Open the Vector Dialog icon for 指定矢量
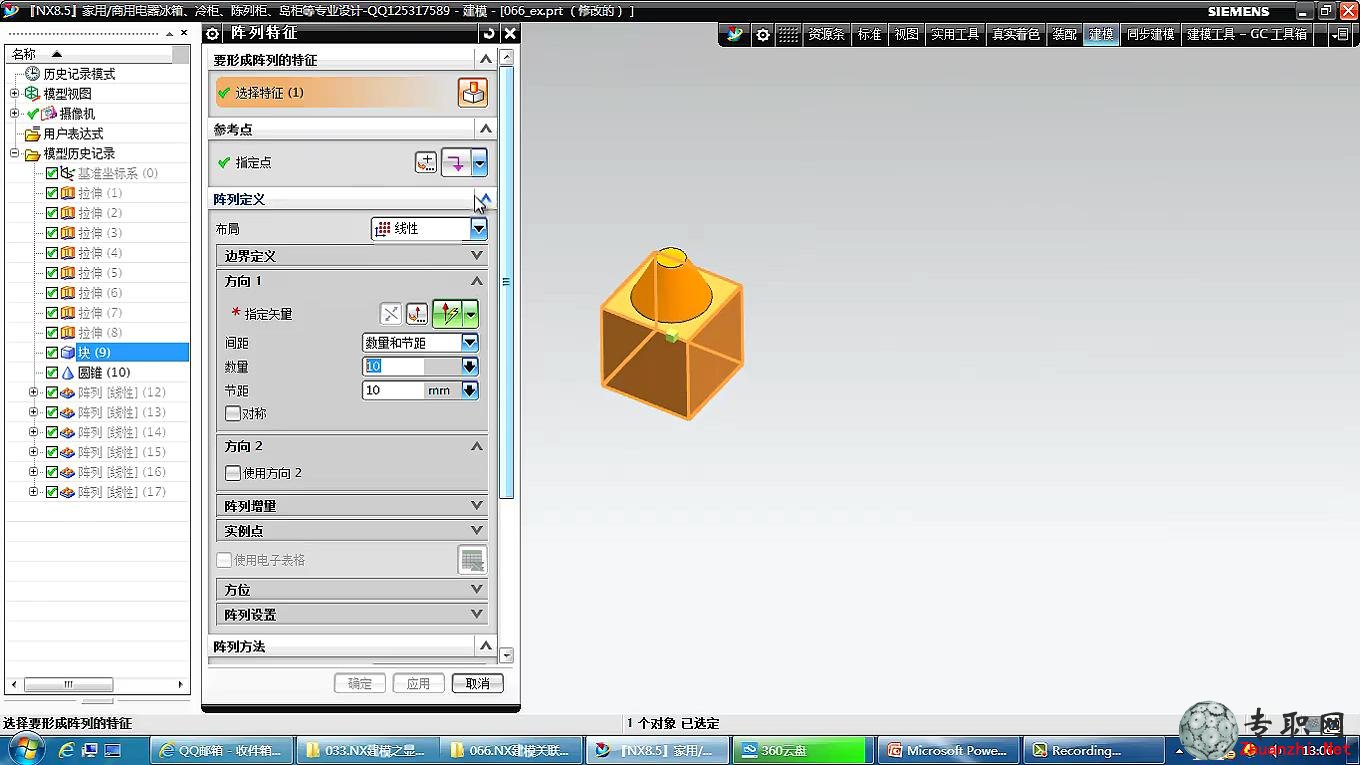 point(417,314)
